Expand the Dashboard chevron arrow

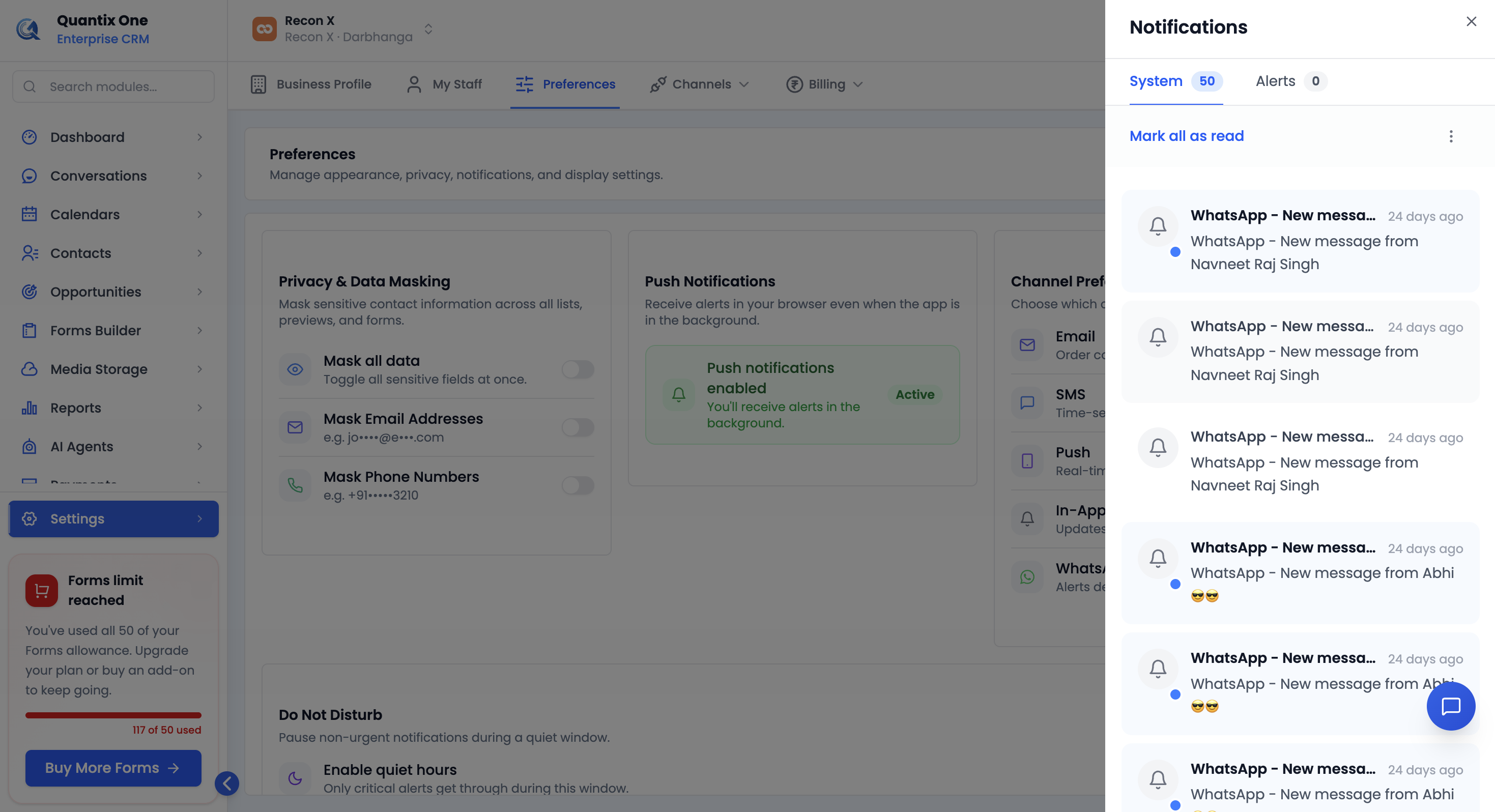(199, 137)
